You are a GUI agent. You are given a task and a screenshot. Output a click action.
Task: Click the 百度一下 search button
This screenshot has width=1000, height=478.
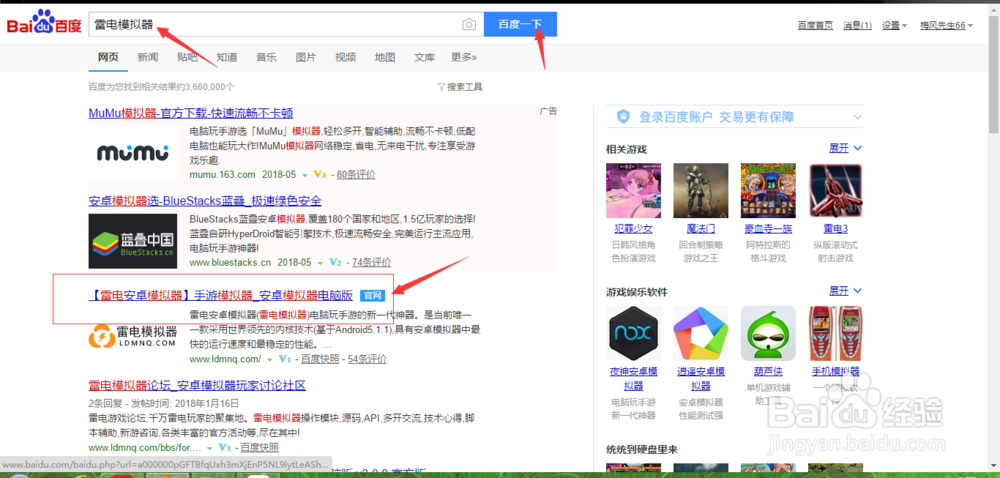(x=520, y=24)
